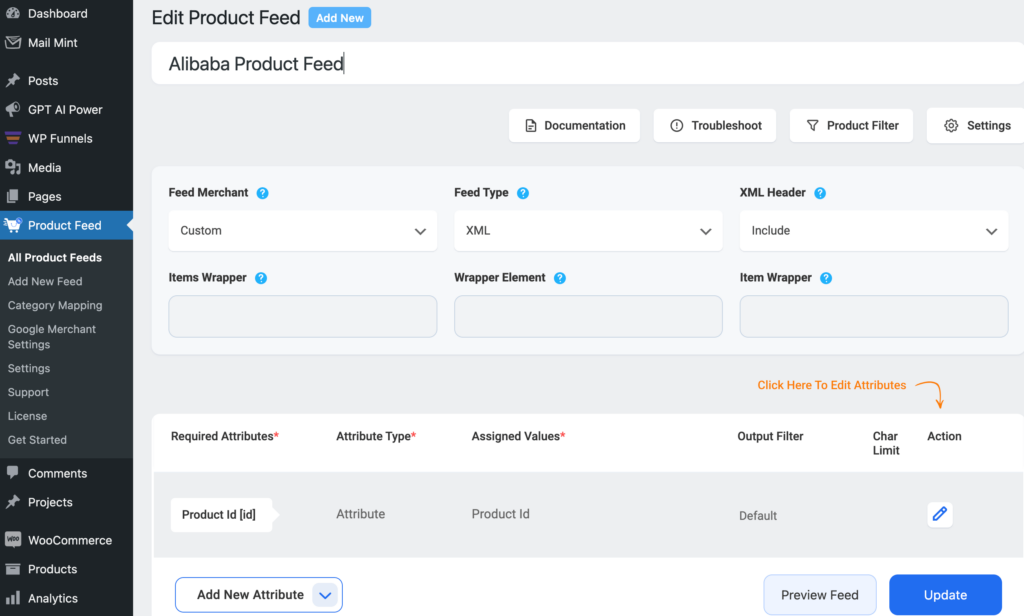1024x616 pixels.
Task: Click the Item Wrapper input field
Action: pyautogui.click(x=874, y=316)
